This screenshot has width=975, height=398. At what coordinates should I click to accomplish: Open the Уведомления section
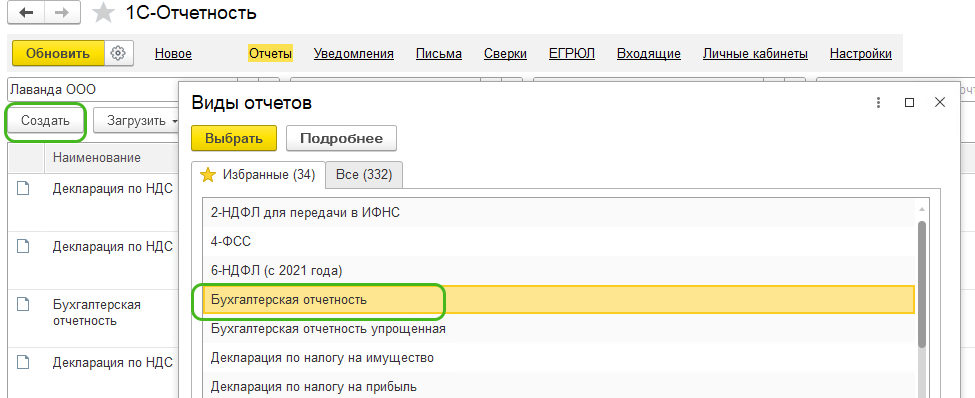click(x=354, y=54)
